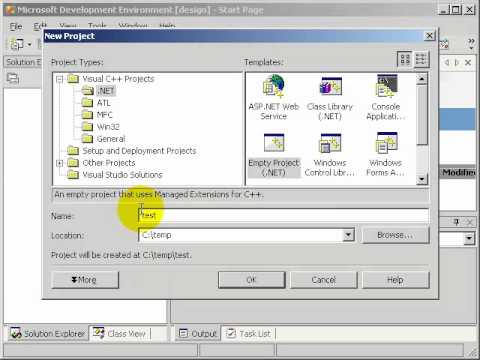Click the Modified column header
Viewport: 480px width, 360px height.
pos(459,172)
